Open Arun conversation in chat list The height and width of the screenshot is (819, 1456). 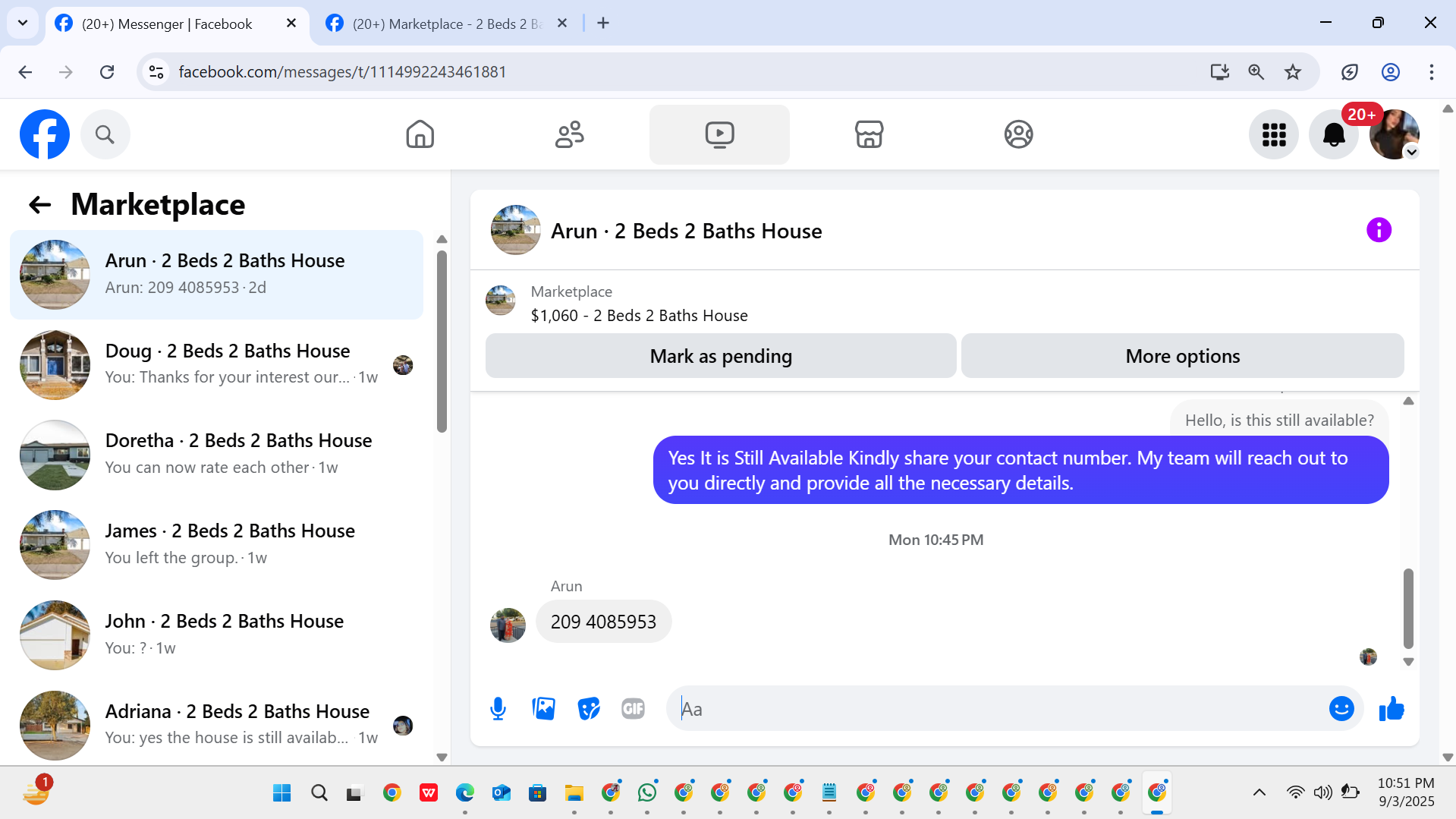[217, 275]
